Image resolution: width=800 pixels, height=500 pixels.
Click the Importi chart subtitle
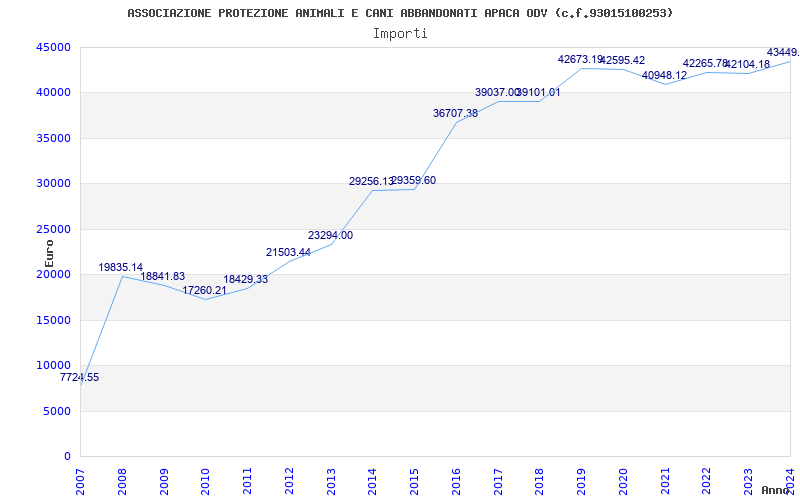(400, 34)
